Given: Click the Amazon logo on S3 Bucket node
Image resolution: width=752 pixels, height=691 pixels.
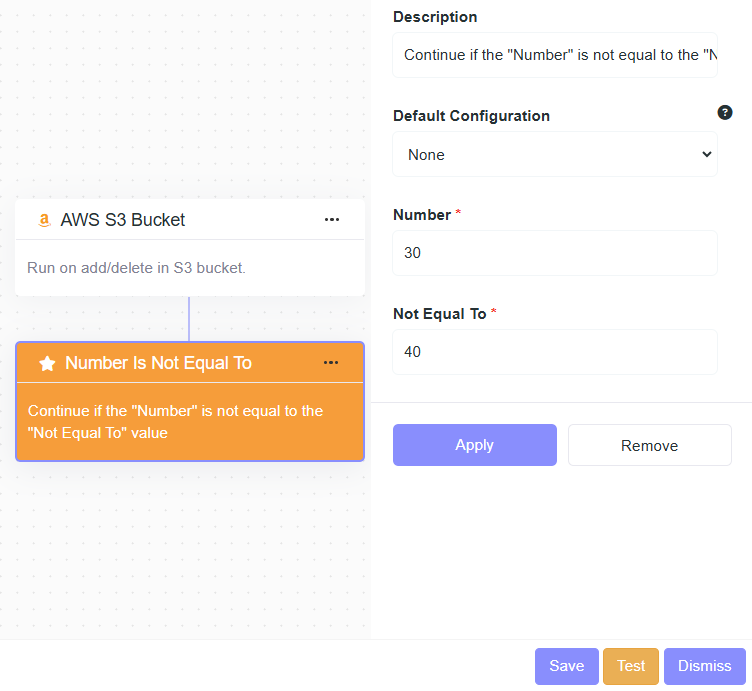Looking at the screenshot, I should 44,220.
